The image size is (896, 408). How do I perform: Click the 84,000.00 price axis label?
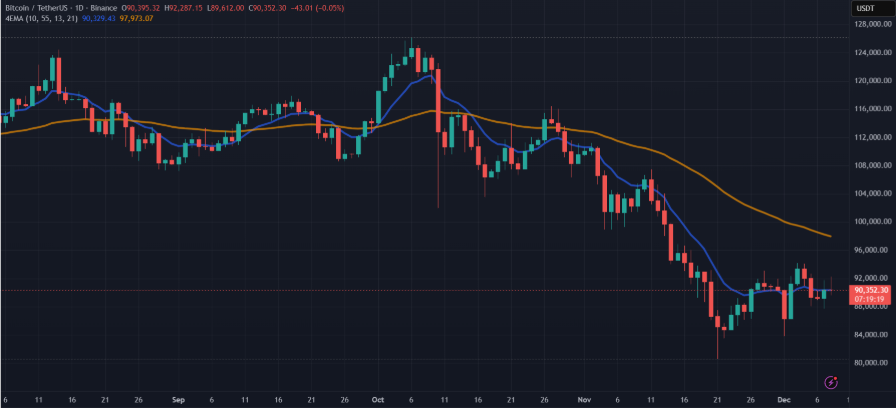click(873, 335)
